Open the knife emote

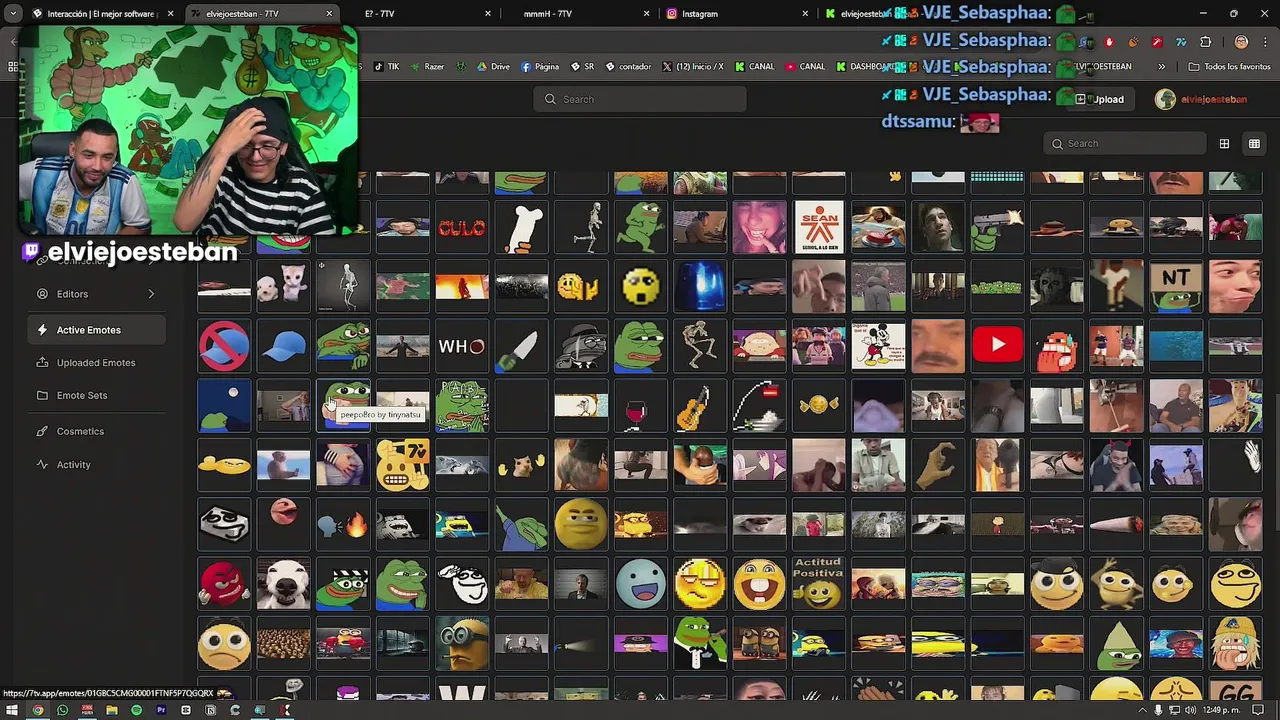pos(522,346)
